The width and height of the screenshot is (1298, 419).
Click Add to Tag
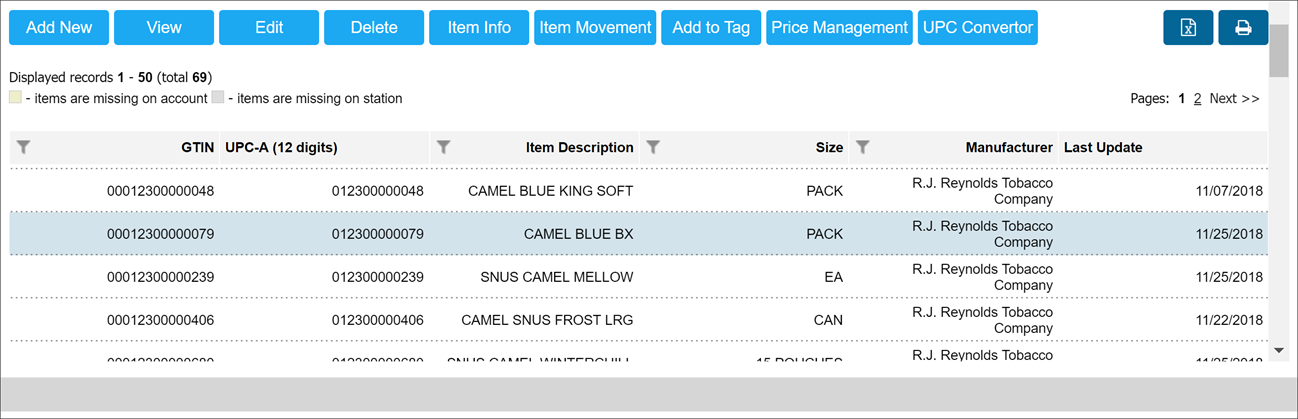click(x=711, y=28)
